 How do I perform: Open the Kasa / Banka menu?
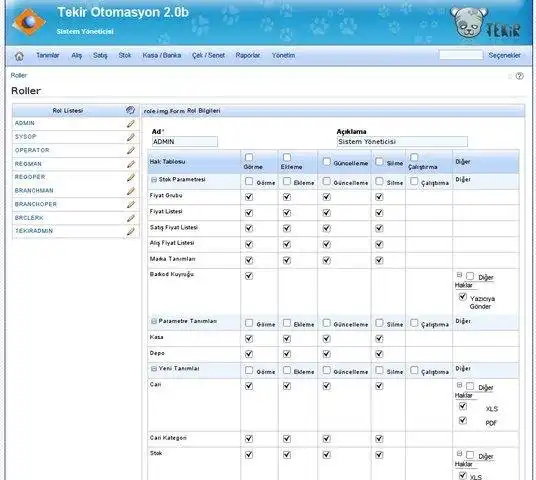click(x=162, y=55)
